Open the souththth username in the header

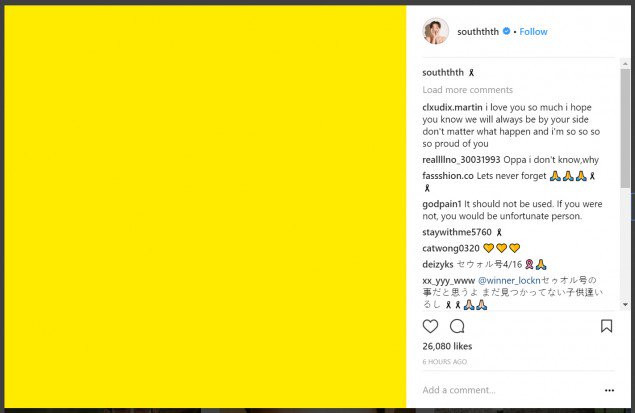(x=479, y=32)
